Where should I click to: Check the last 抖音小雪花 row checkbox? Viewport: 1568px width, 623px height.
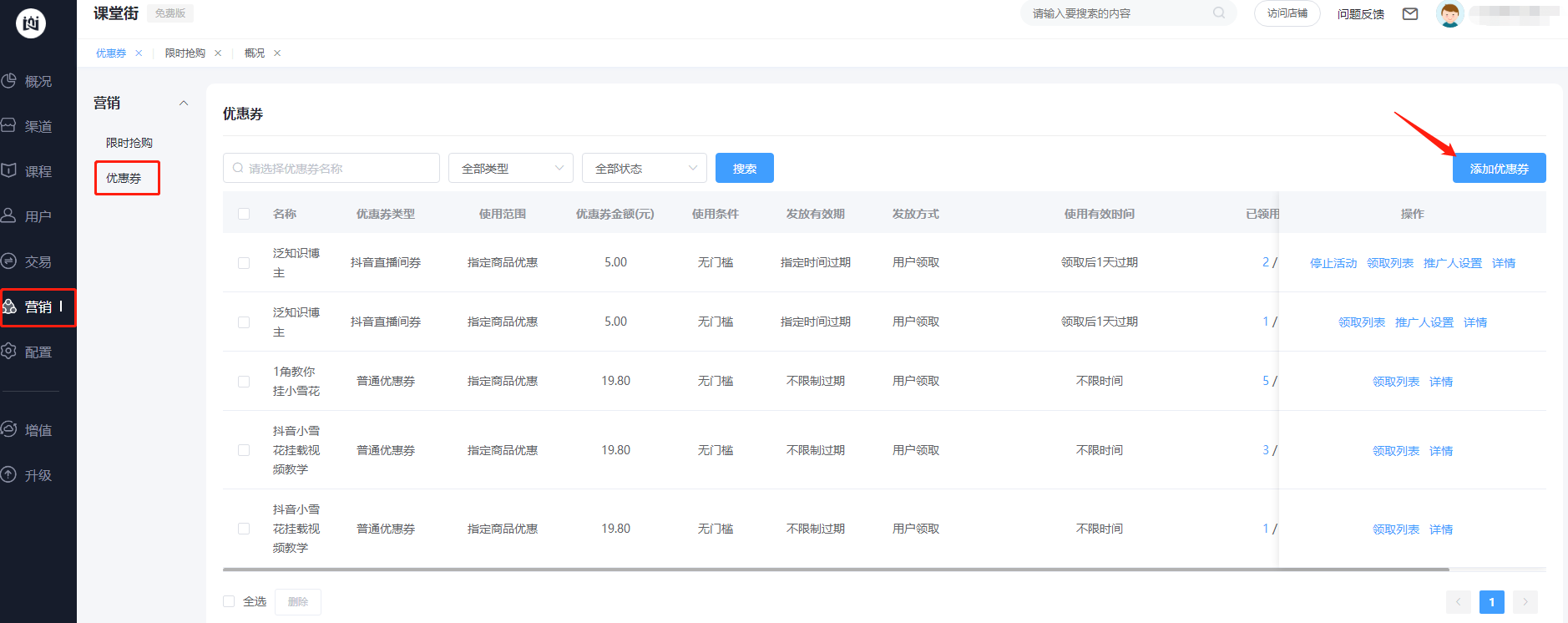[x=244, y=529]
